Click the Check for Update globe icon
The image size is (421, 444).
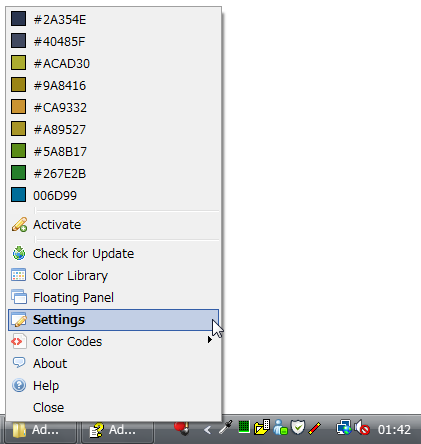(x=19, y=254)
